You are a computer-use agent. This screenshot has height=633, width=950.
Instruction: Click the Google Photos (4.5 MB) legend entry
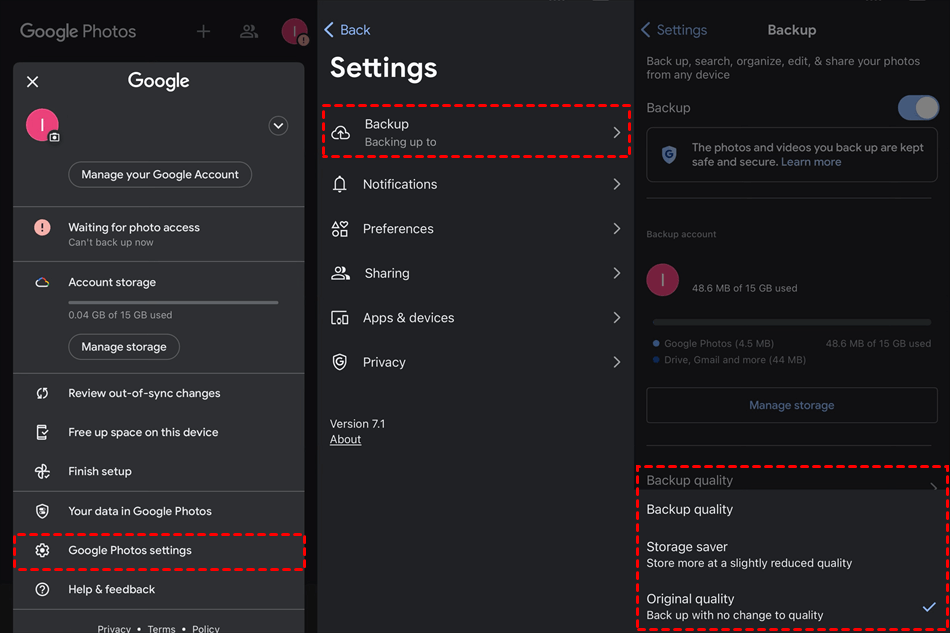(x=714, y=343)
